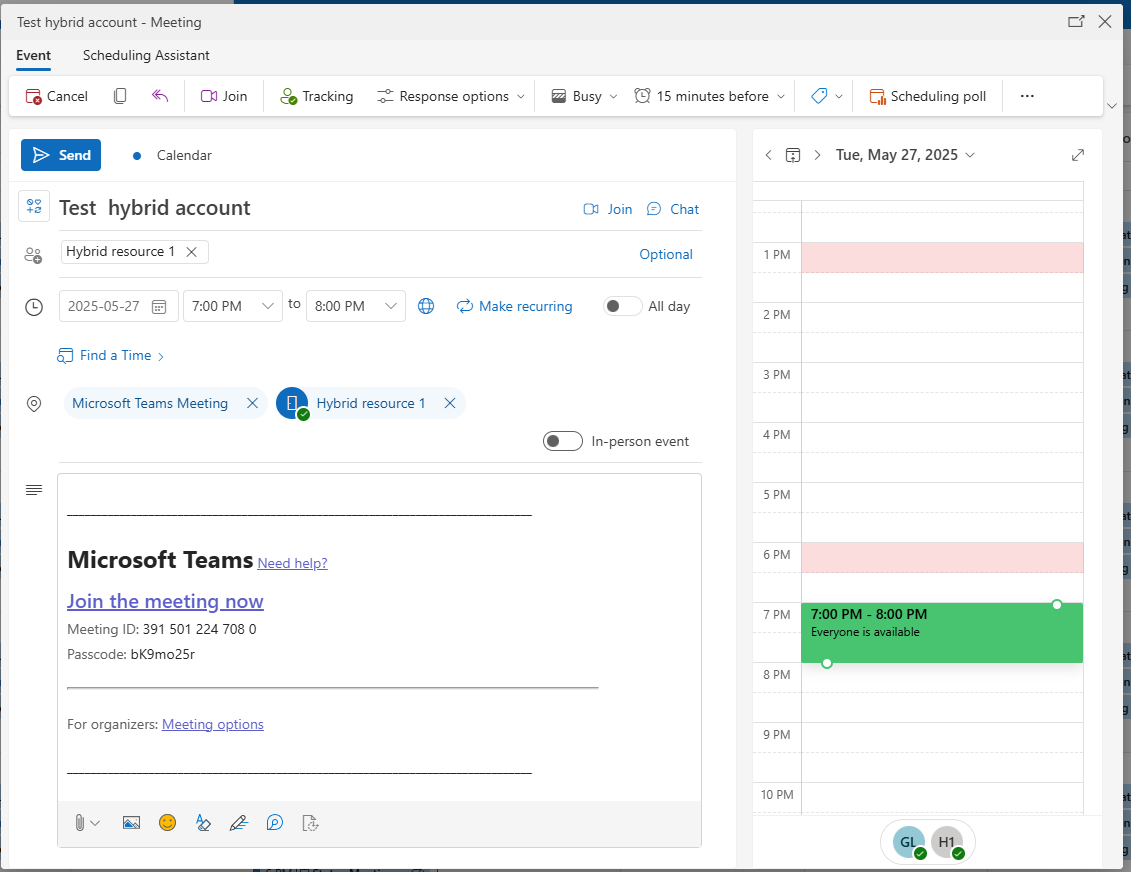Click the location pin icon
1131x872 pixels.
pyautogui.click(x=34, y=404)
